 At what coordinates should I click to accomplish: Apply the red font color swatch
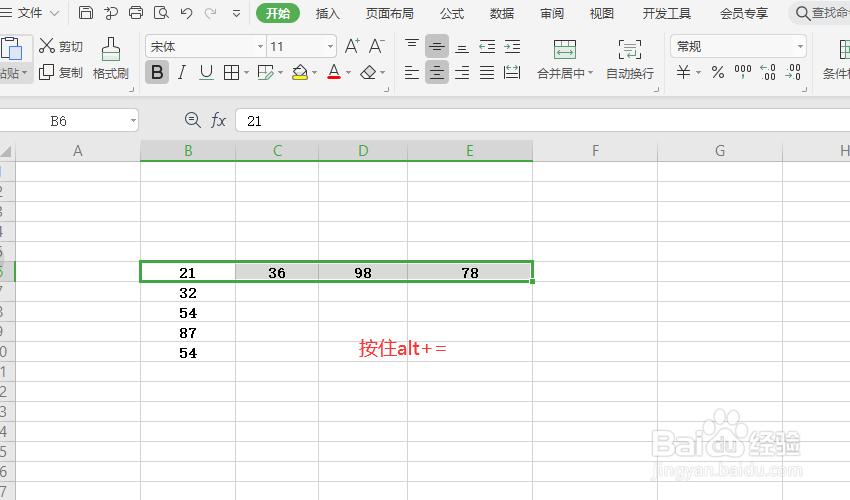click(334, 72)
